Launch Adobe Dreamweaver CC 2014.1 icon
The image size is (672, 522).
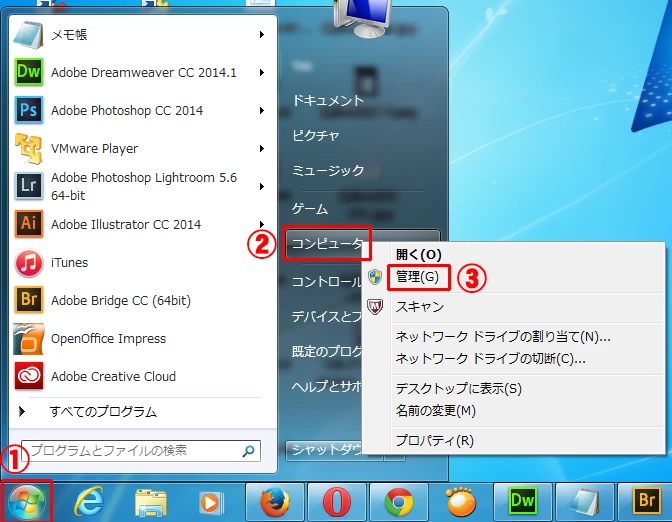(x=28, y=72)
